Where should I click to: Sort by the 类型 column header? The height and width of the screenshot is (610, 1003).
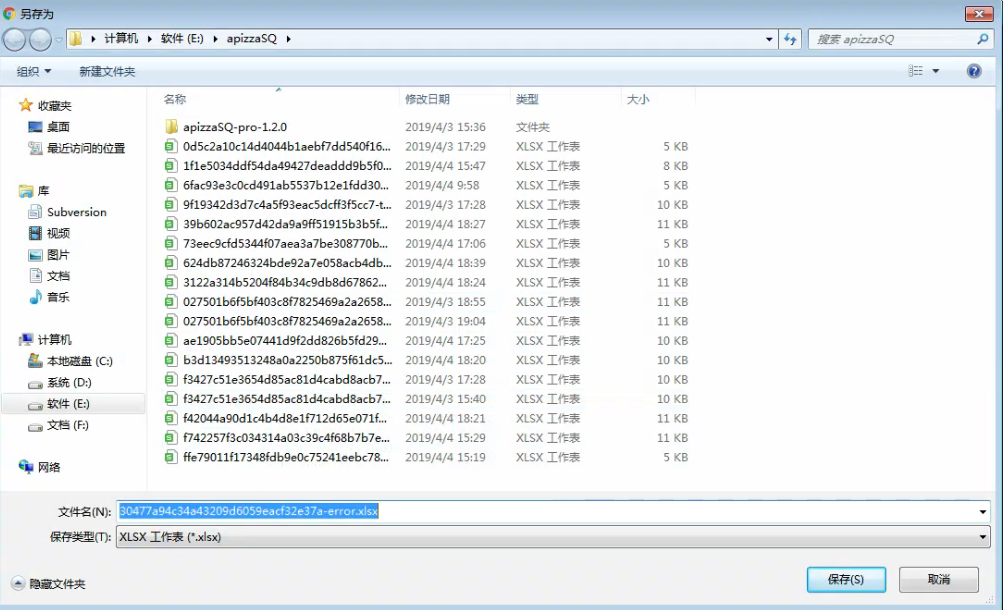pyautogui.click(x=527, y=99)
